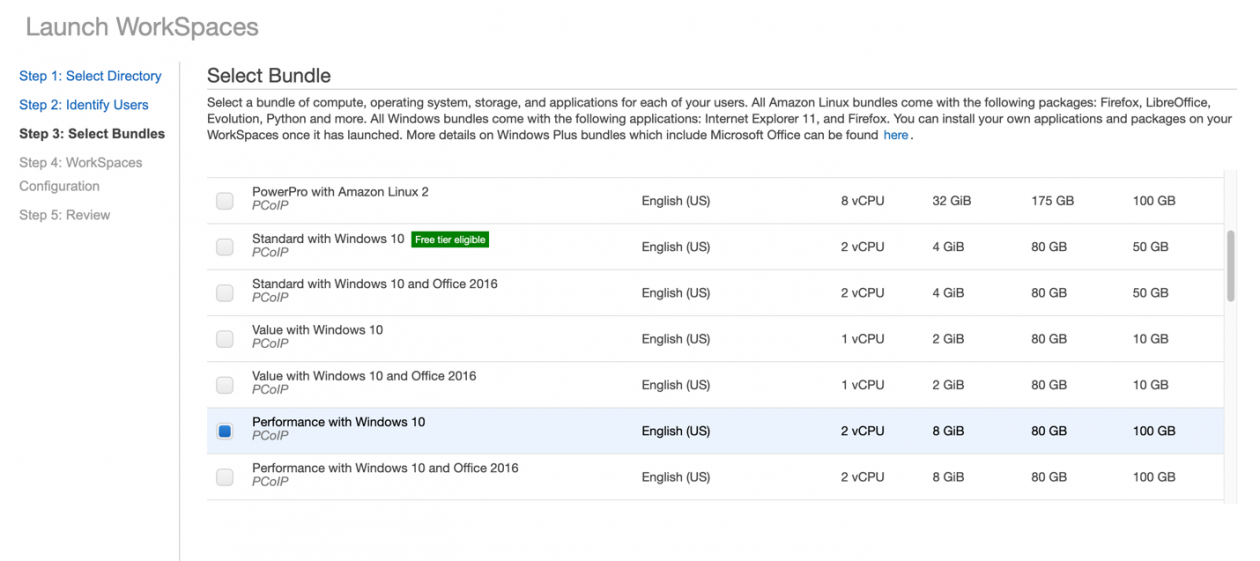Go to Step 1: Select Directory
The height and width of the screenshot is (561, 1260).
pos(90,76)
